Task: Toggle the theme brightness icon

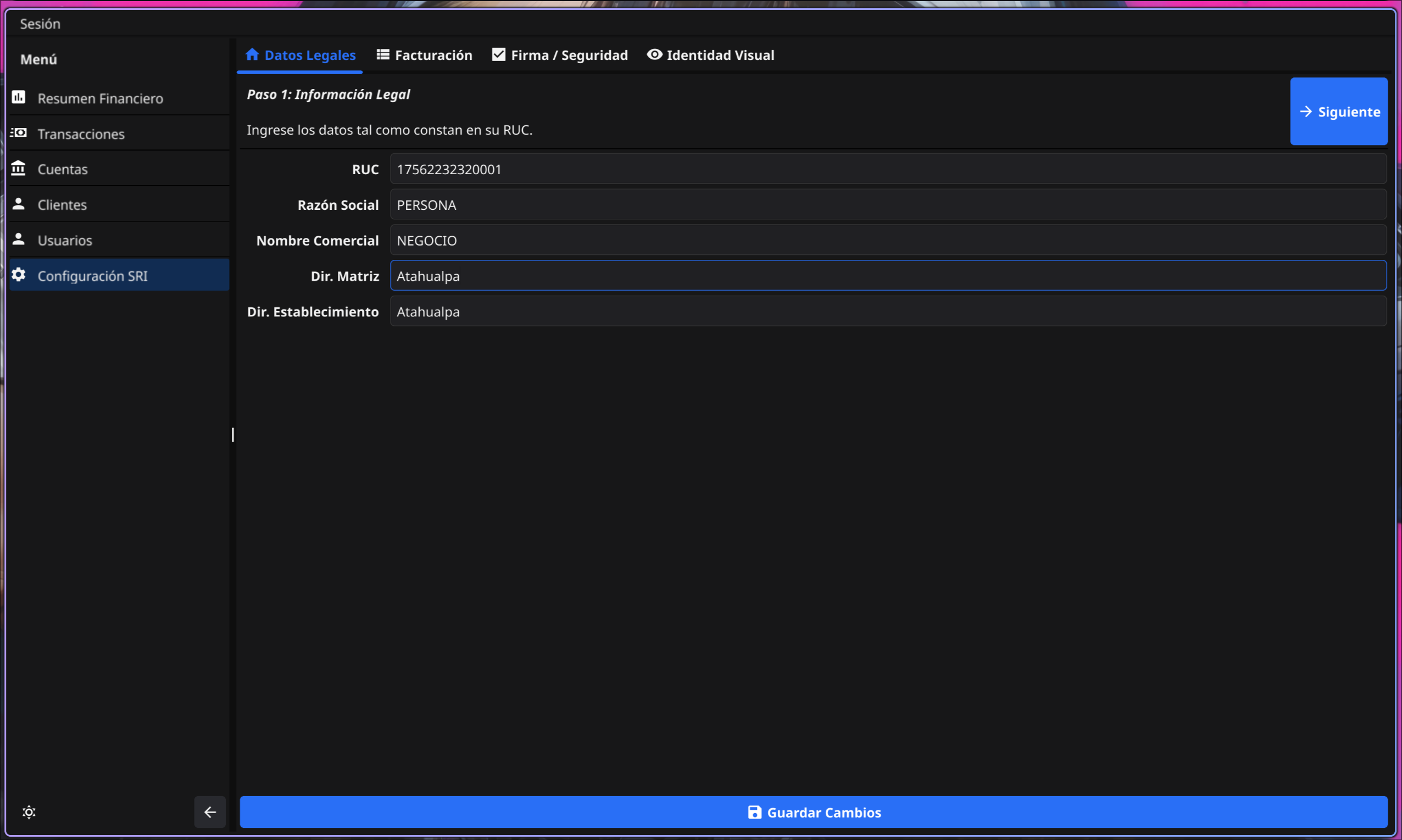Action: click(x=29, y=811)
